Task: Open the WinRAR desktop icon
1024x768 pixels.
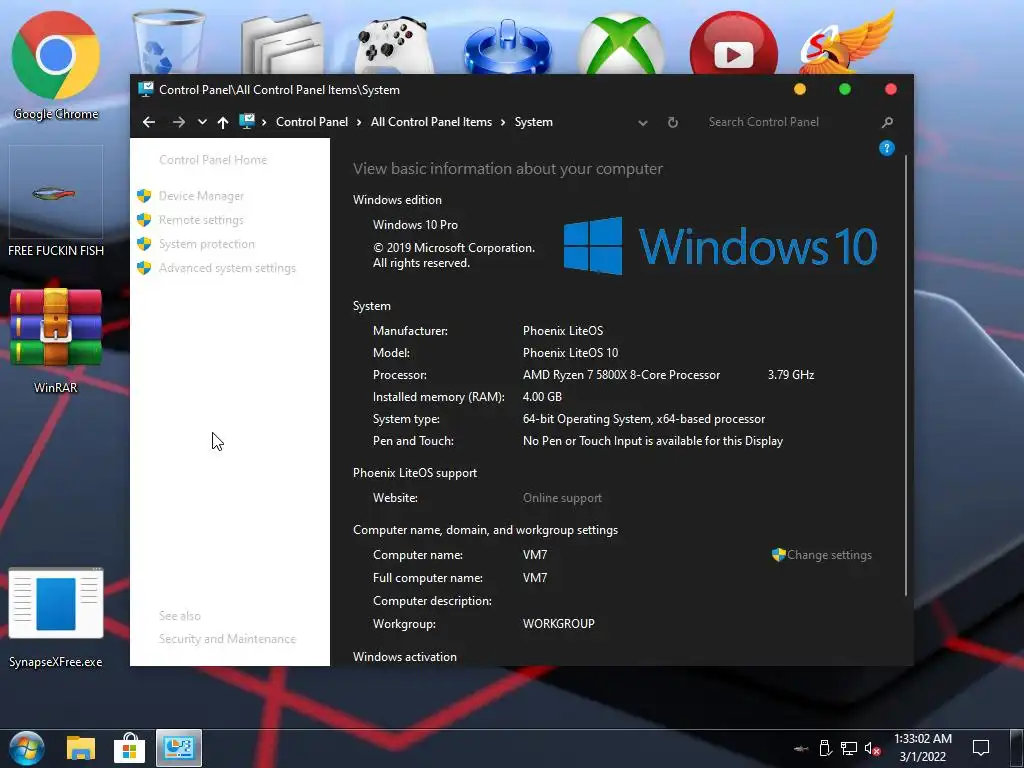Action: [x=56, y=341]
